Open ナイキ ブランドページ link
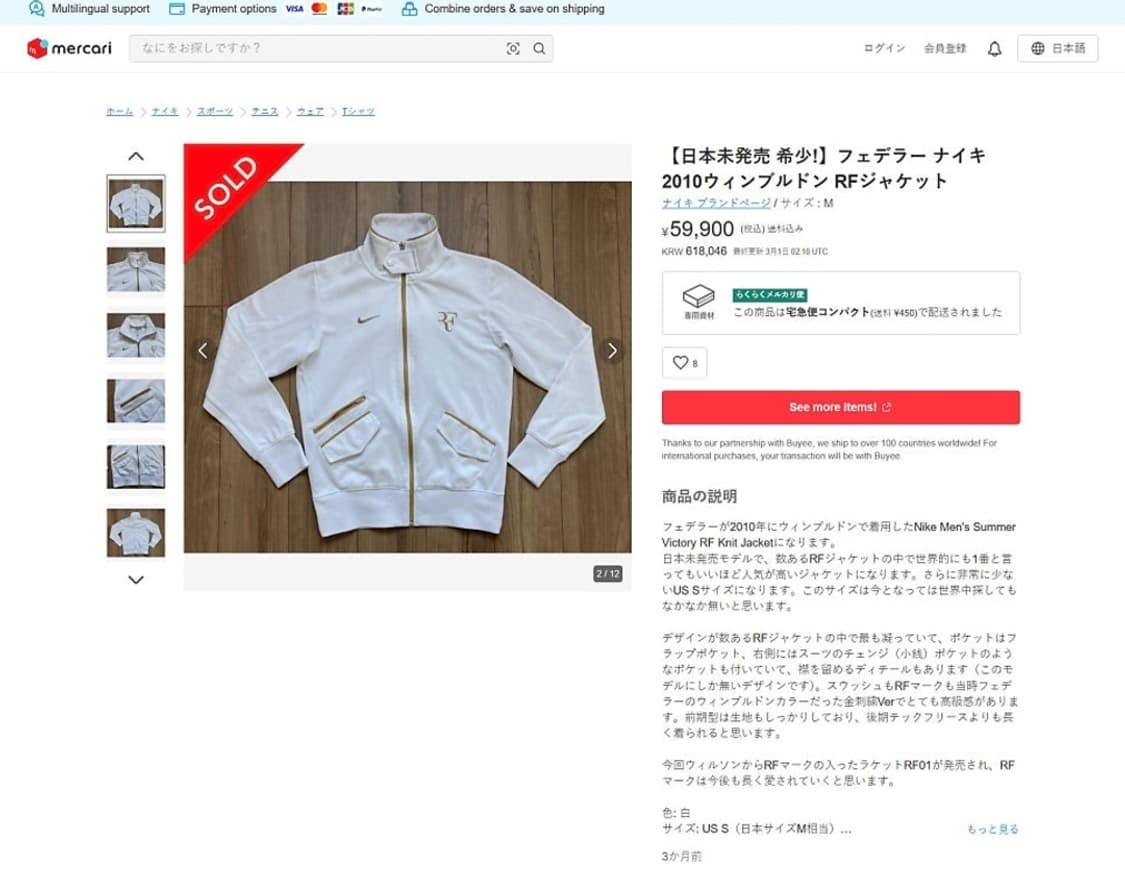Viewport: 1125px width, 883px height. [x=716, y=203]
